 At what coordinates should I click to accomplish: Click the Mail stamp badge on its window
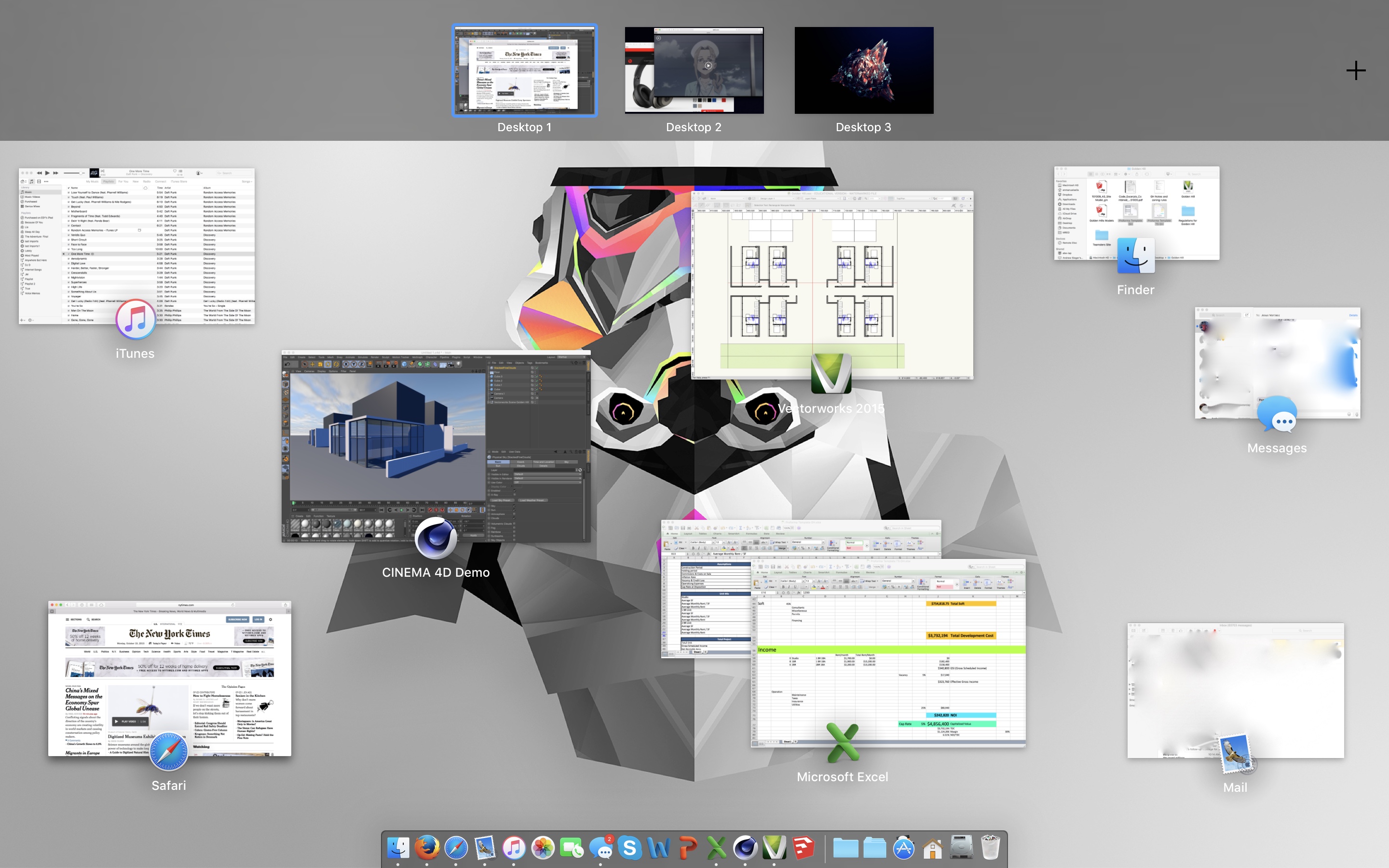coord(1235,754)
